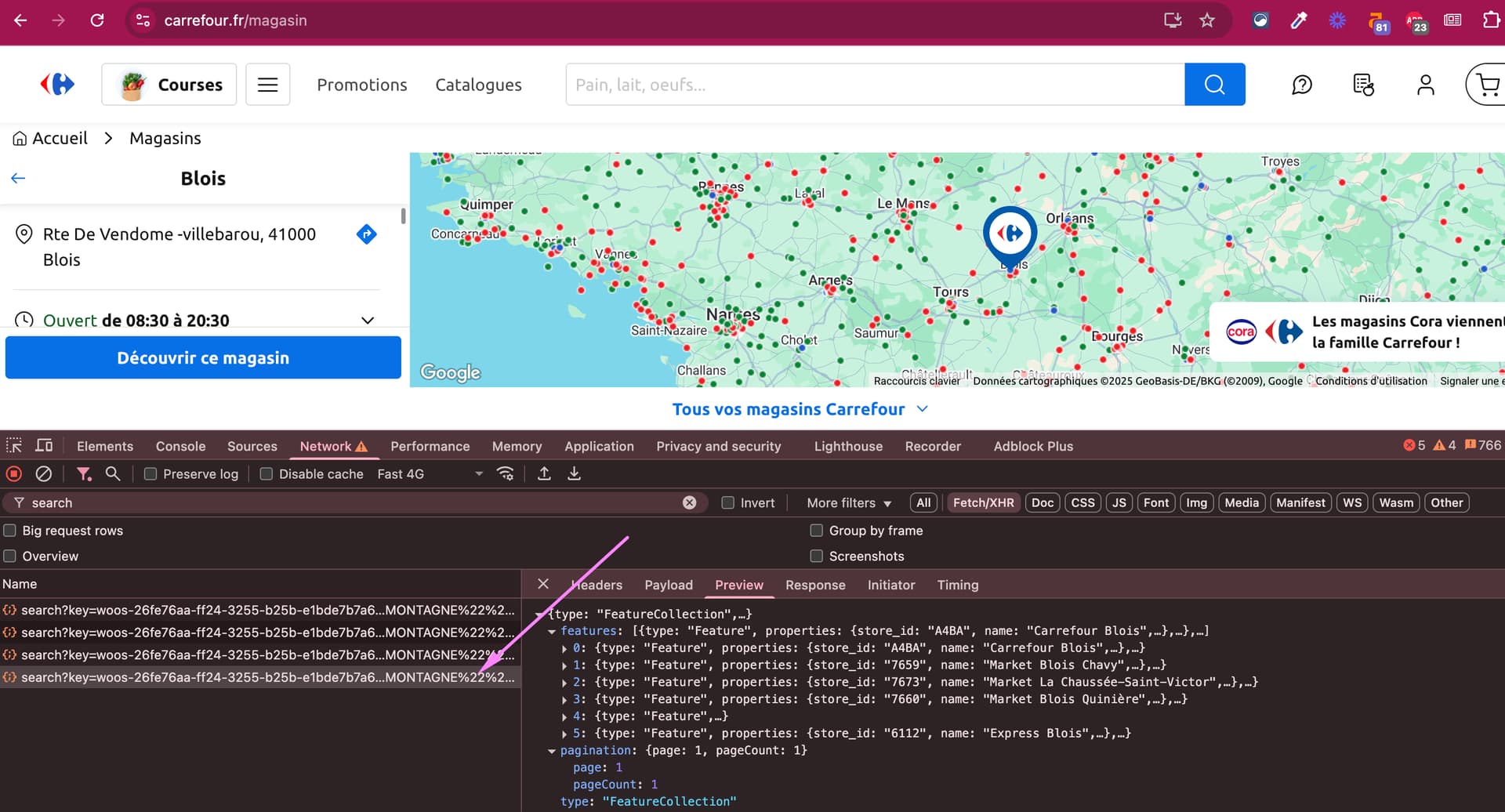
Task: Open the eyedropper extension icon
Action: pyautogui.click(x=1299, y=20)
